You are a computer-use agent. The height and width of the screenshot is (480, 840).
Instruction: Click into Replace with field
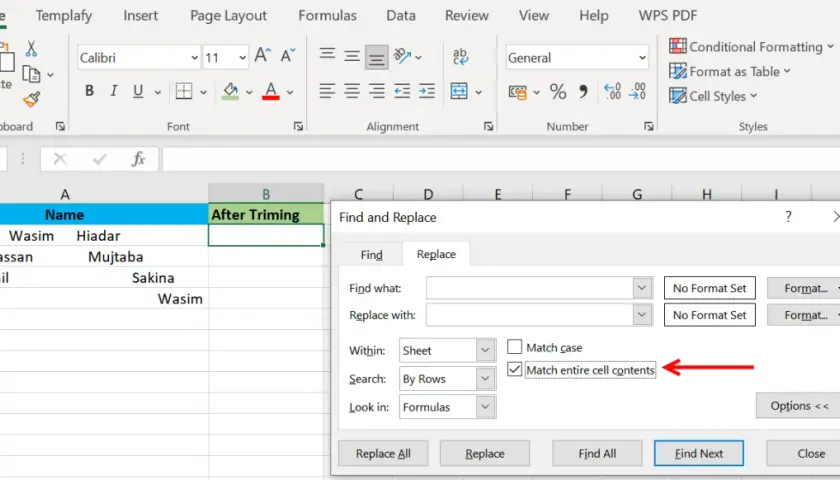(529, 315)
